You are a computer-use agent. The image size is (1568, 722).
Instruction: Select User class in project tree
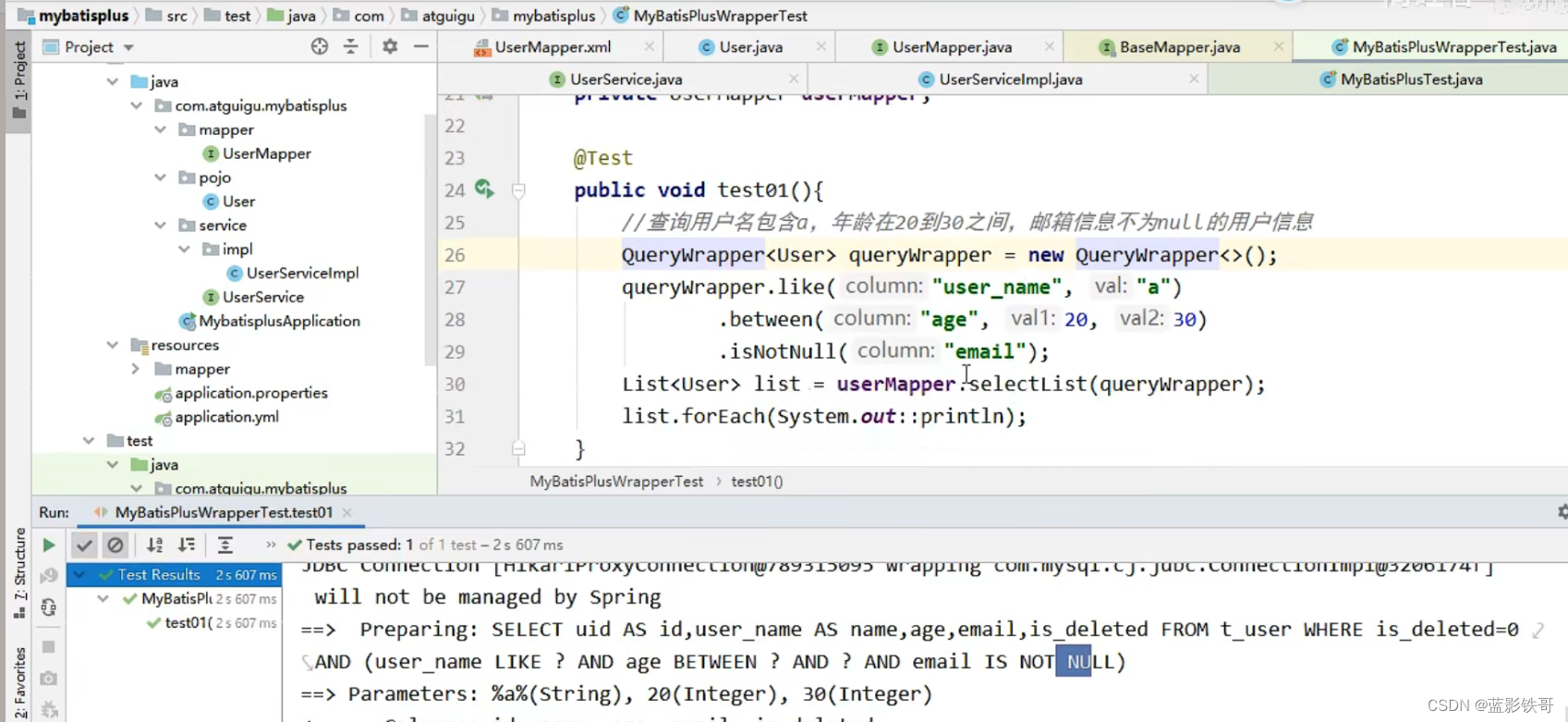(238, 202)
